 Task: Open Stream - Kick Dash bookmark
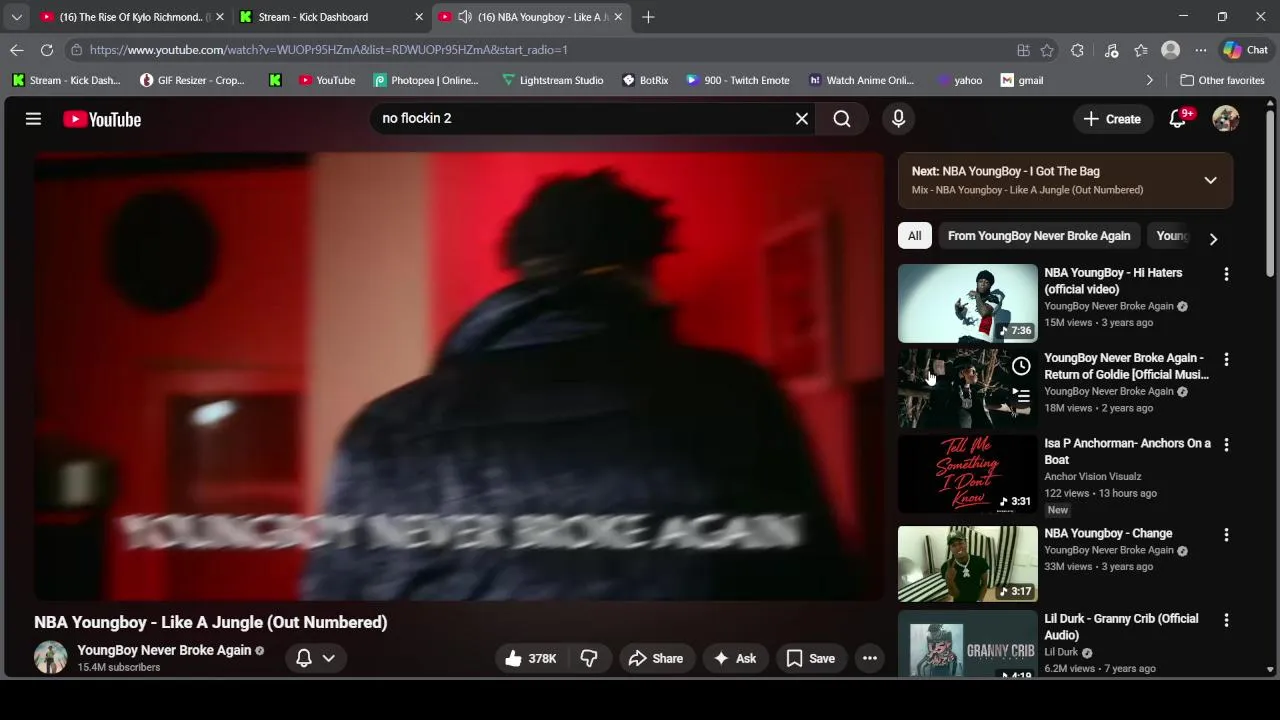[66, 80]
